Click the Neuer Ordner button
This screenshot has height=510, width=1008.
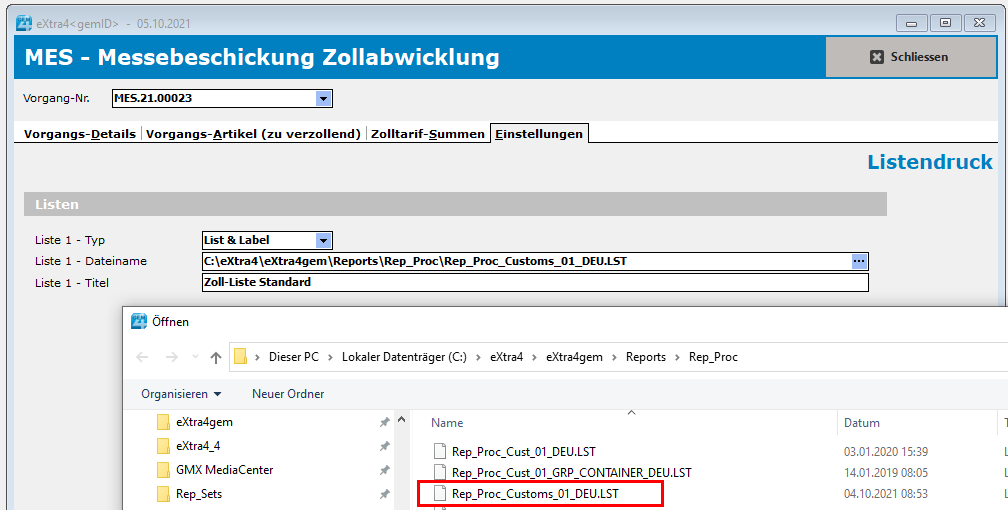(x=288, y=394)
